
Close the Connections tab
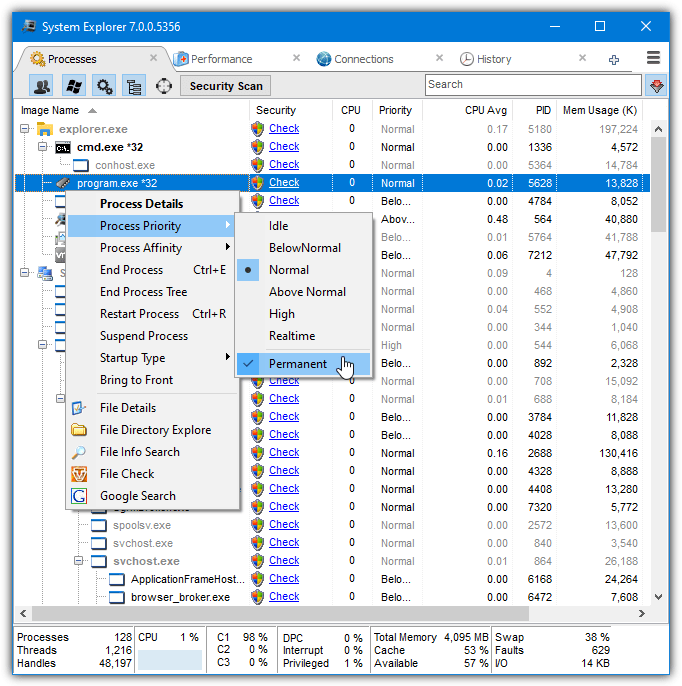tap(440, 58)
